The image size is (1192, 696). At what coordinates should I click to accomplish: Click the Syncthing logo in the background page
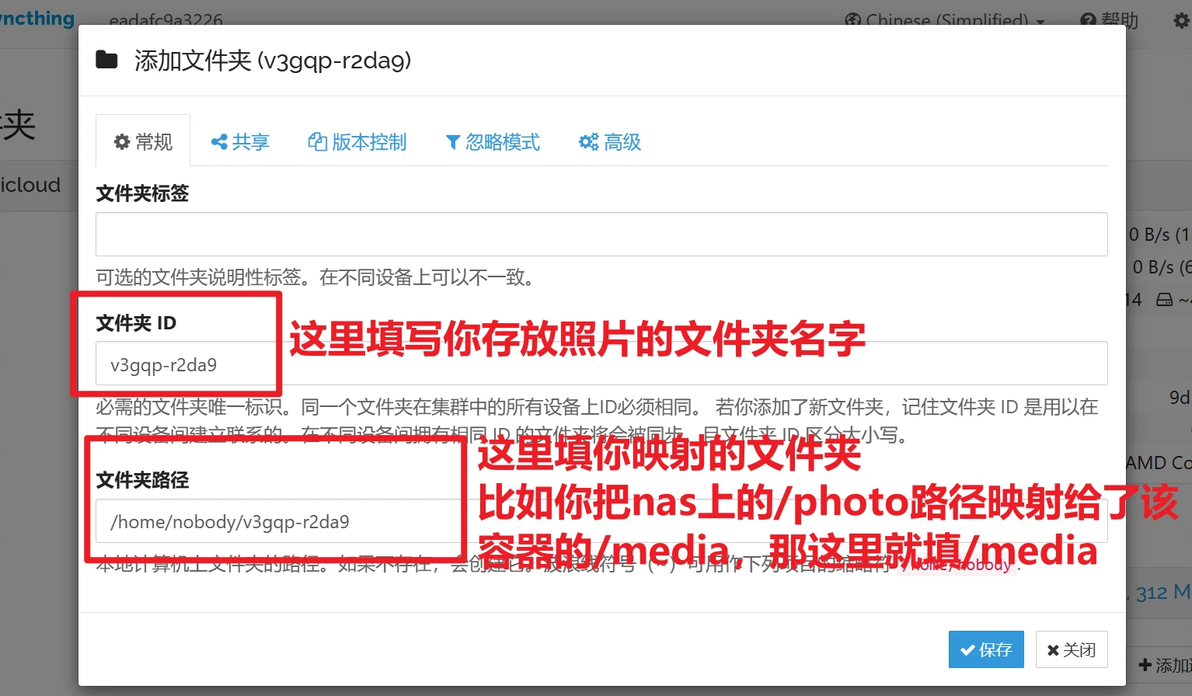pyautogui.click(x=36, y=17)
